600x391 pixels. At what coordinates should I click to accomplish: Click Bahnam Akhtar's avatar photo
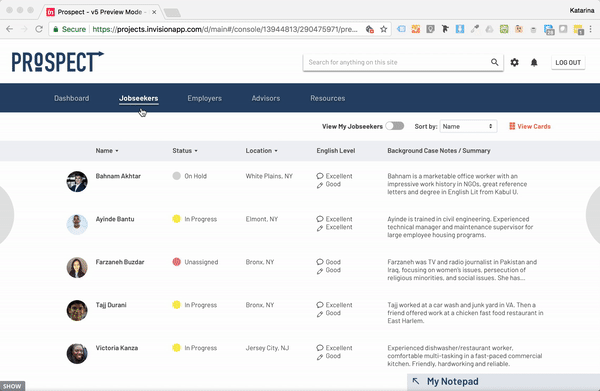pyautogui.click(x=77, y=181)
